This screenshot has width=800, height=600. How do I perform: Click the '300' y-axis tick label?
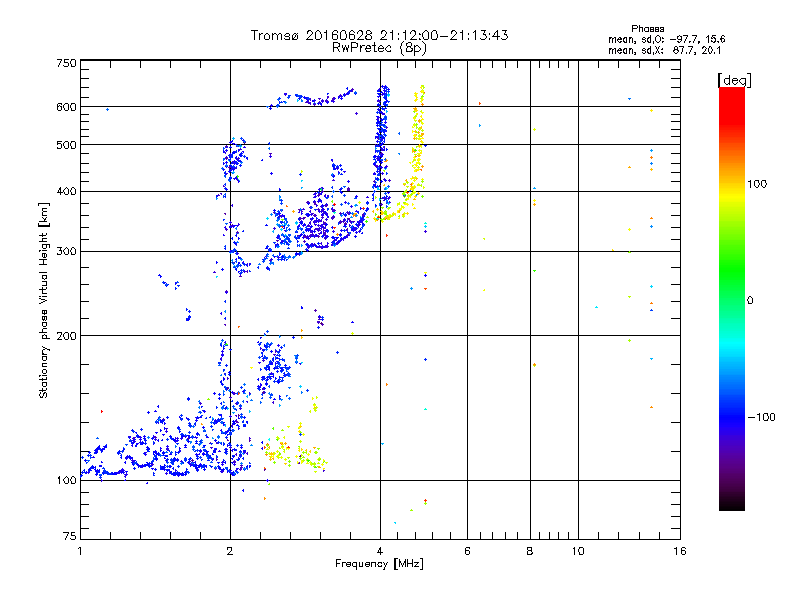coord(66,252)
